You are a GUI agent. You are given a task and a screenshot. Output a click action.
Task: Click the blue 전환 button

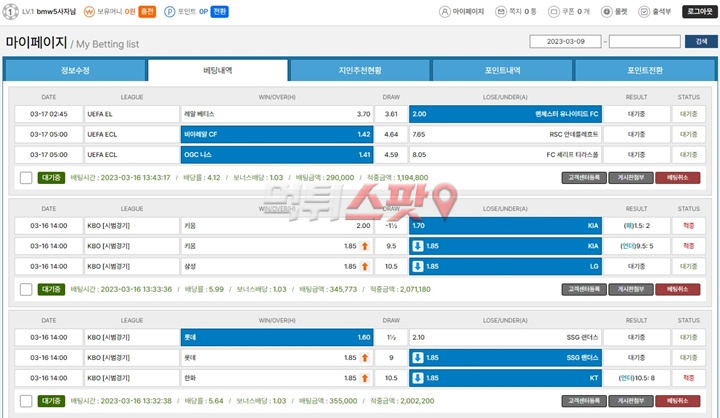tap(219, 11)
